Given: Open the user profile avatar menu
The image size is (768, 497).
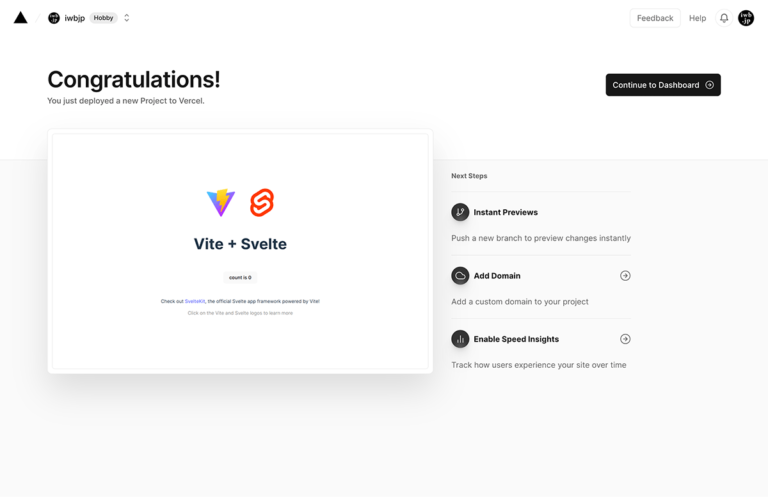Looking at the screenshot, I should pos(746,18).
